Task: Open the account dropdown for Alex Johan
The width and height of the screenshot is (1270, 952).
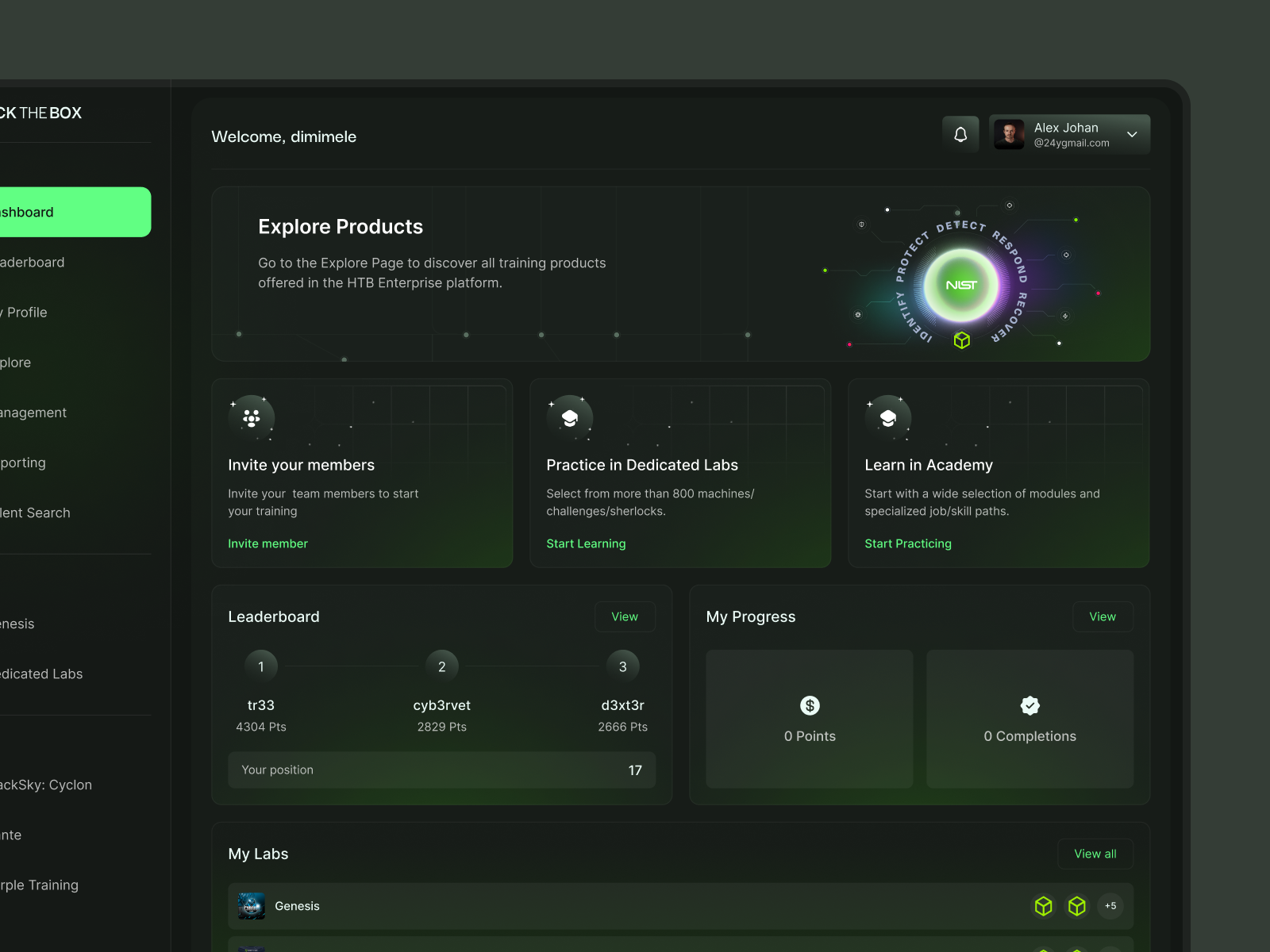Action: pyautogui.click(x=1132, y=134)
